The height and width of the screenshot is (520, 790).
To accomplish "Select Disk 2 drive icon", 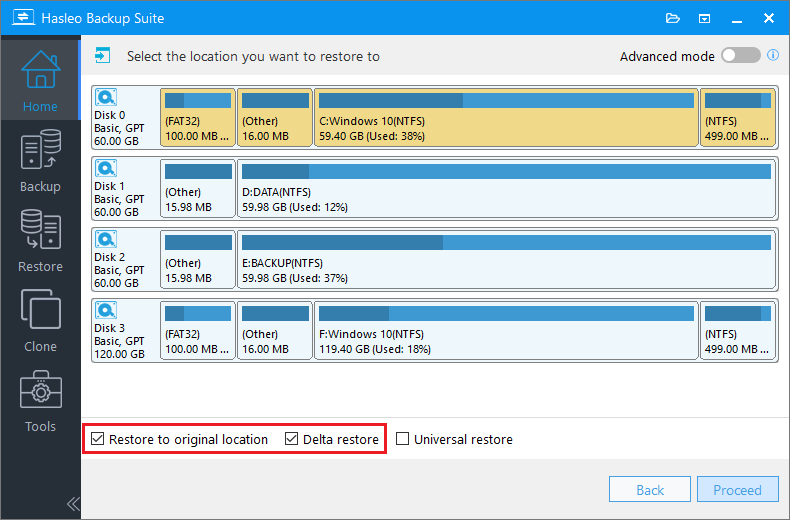I will [106, 239].
